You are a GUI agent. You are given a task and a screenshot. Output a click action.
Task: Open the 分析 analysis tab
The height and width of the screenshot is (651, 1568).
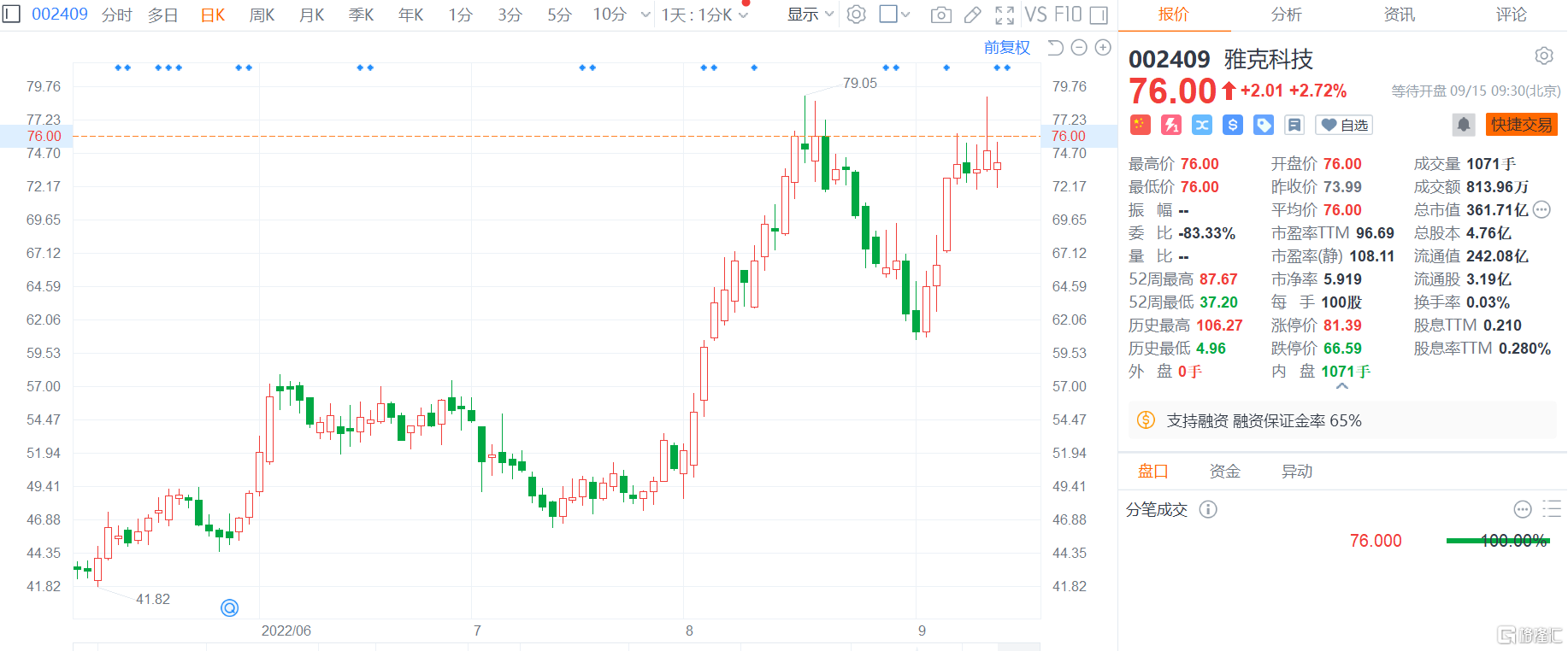(x=1286, y=15)
